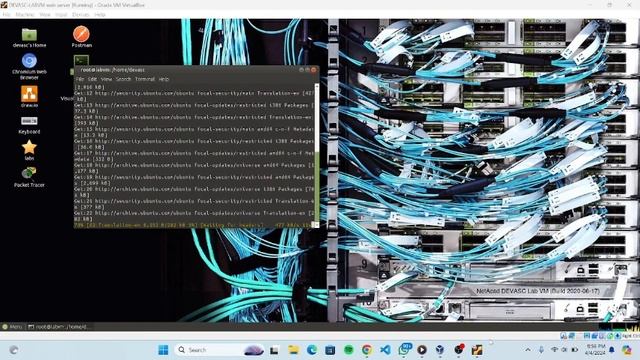Open the weather widget on the taskbar
This screenshot has height=360, width=640.
pyautogui.click(x=13, y=350)
